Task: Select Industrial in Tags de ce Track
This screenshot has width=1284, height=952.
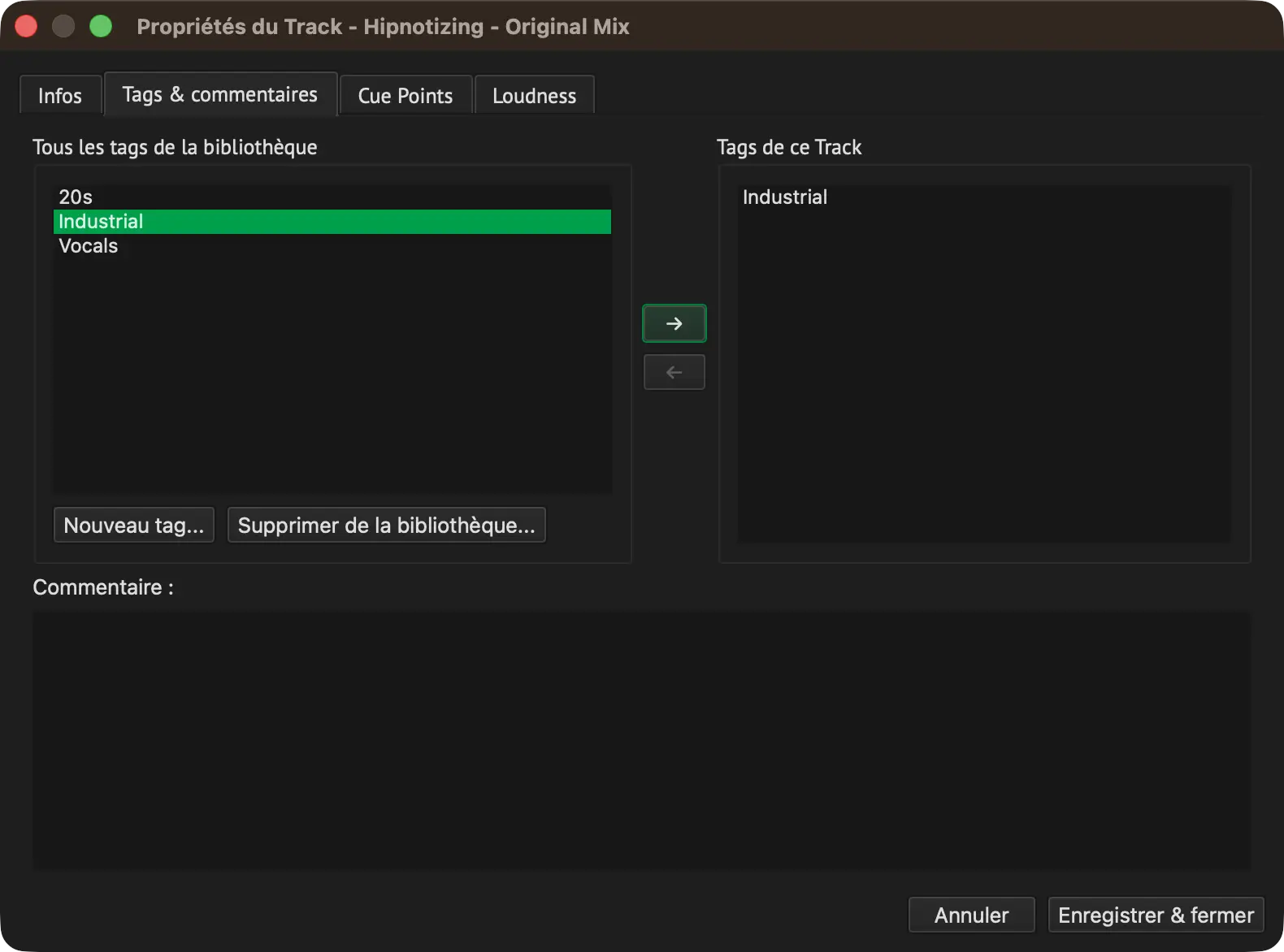Action: click(984, 197)
